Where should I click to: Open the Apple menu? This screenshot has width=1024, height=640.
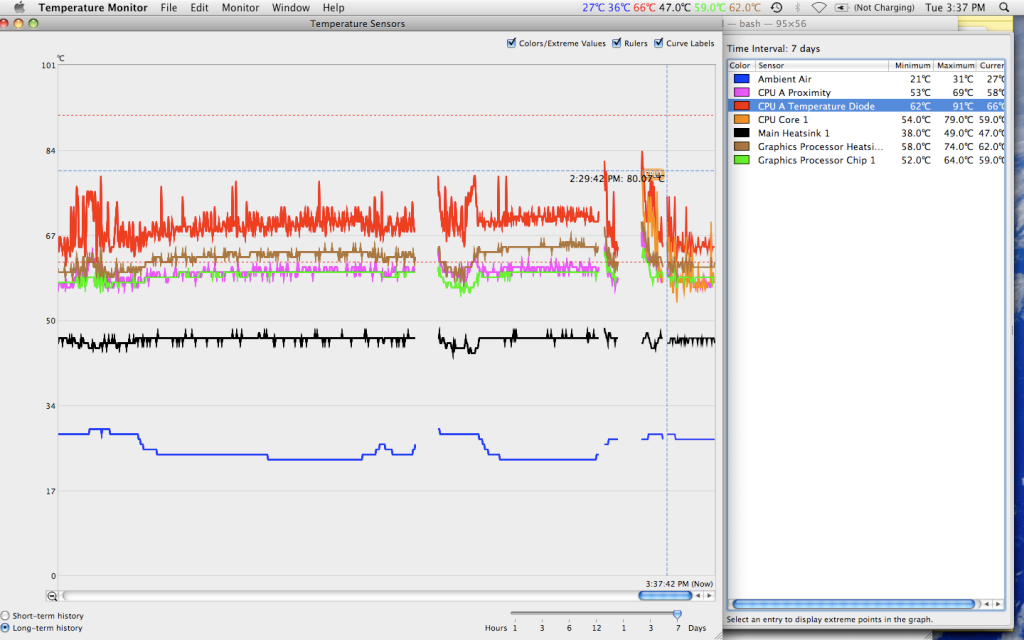pyautogui.click(x=18, y=7)
